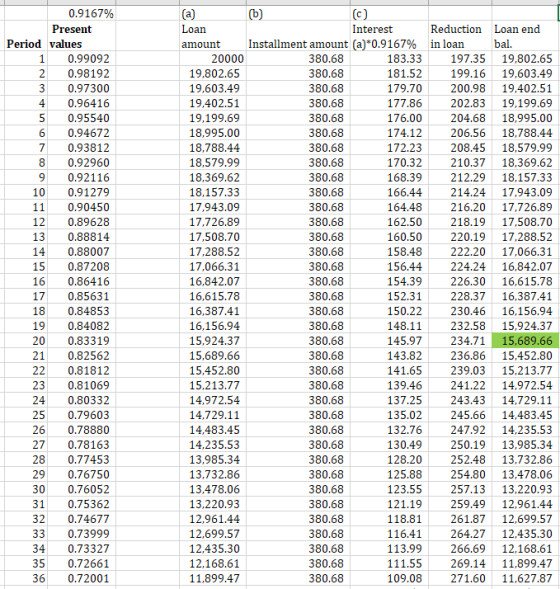Viewport: 560px width, 589px height.
Task: Select interest value 125.88
Action: pos(405,474)
